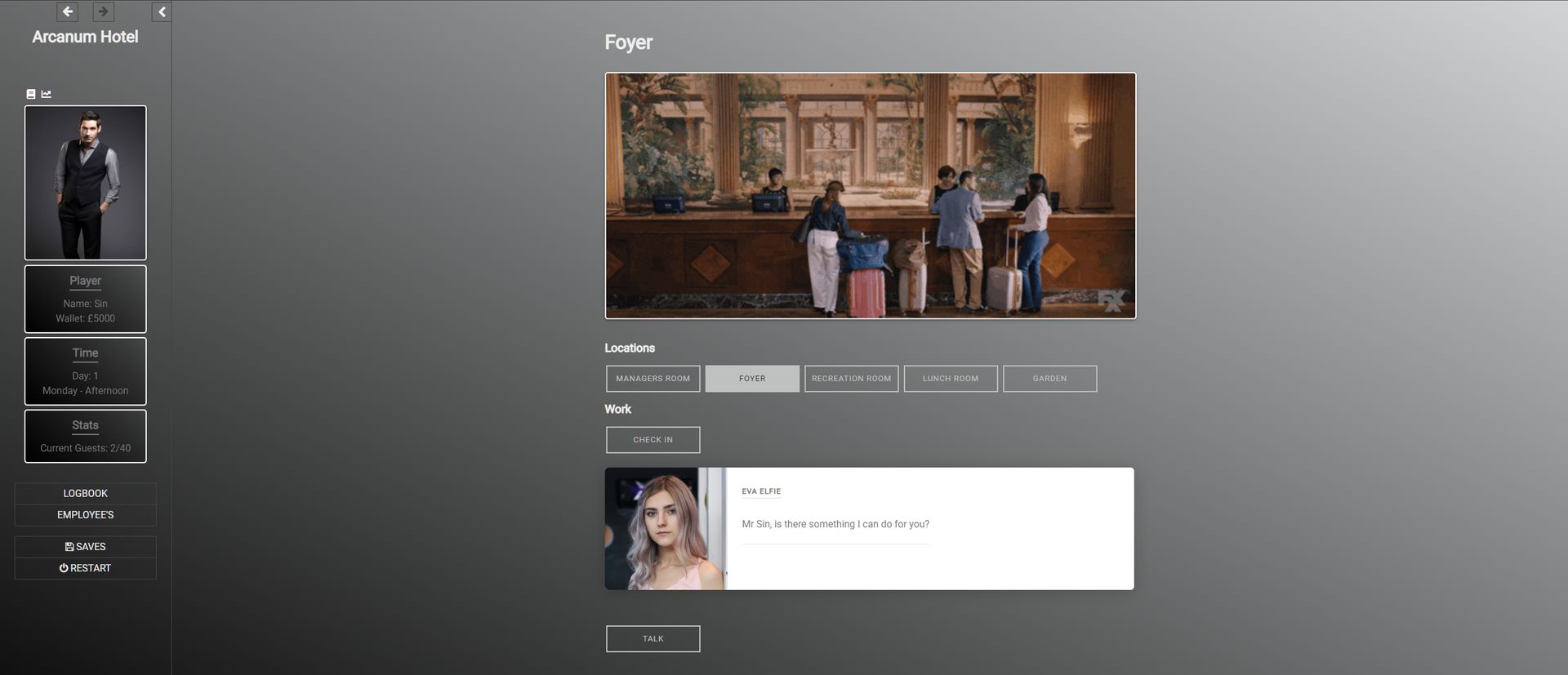Talk to Eva Elfie
The height and width of the screenshot is (675, 1568).
pyautogui.click(x=653, y=639)
